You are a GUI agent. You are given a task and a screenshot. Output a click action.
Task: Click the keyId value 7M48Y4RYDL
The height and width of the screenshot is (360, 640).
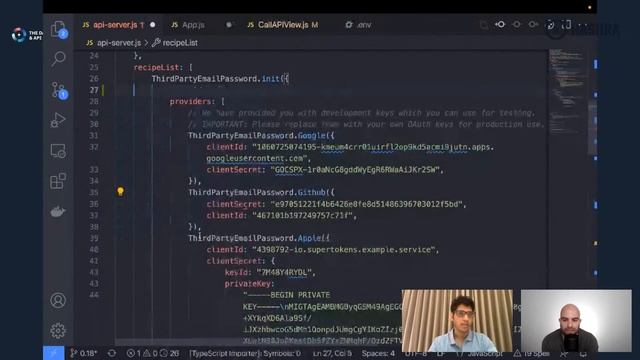284,272
